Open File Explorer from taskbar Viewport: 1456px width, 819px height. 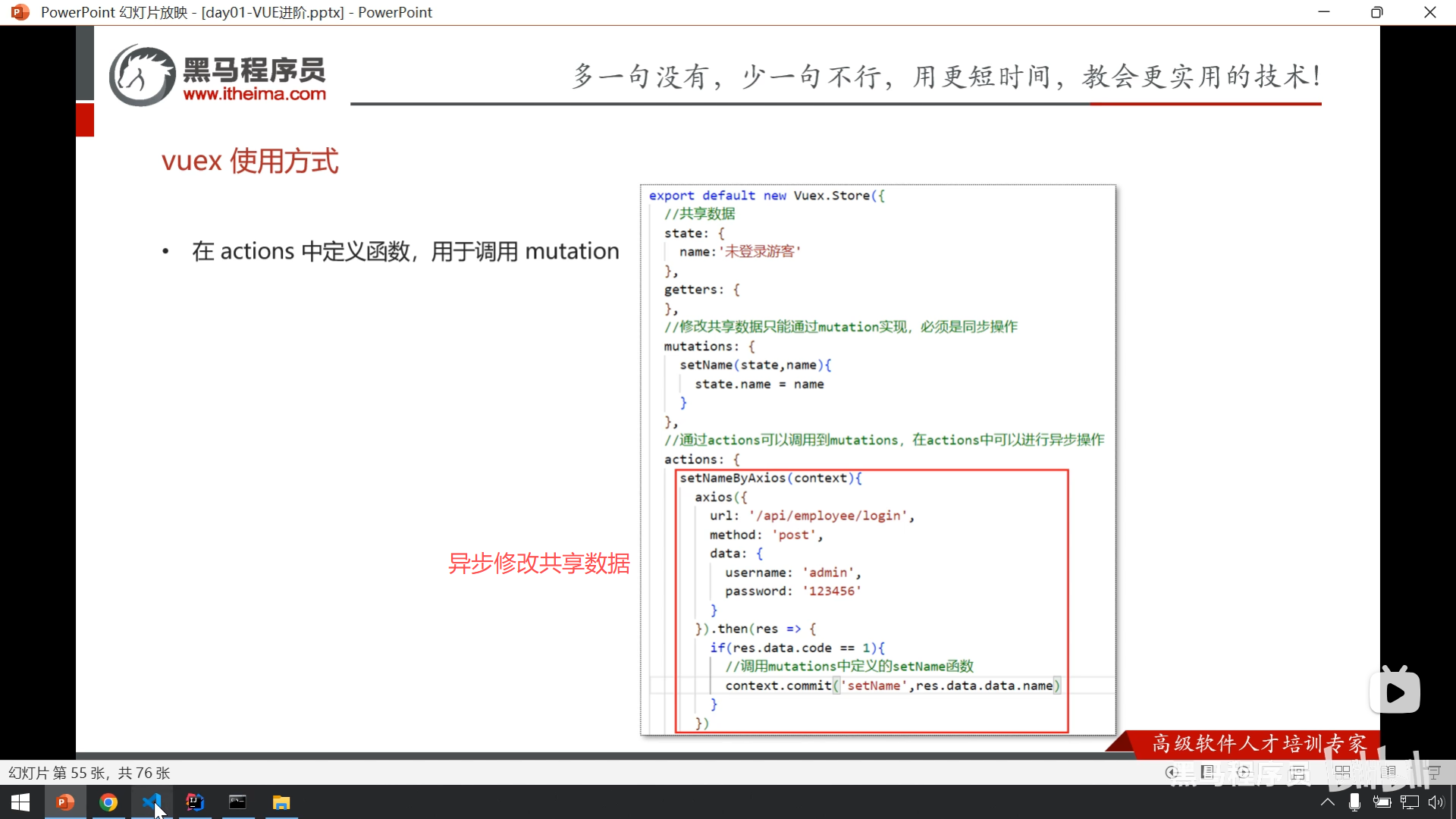[281, 802]
